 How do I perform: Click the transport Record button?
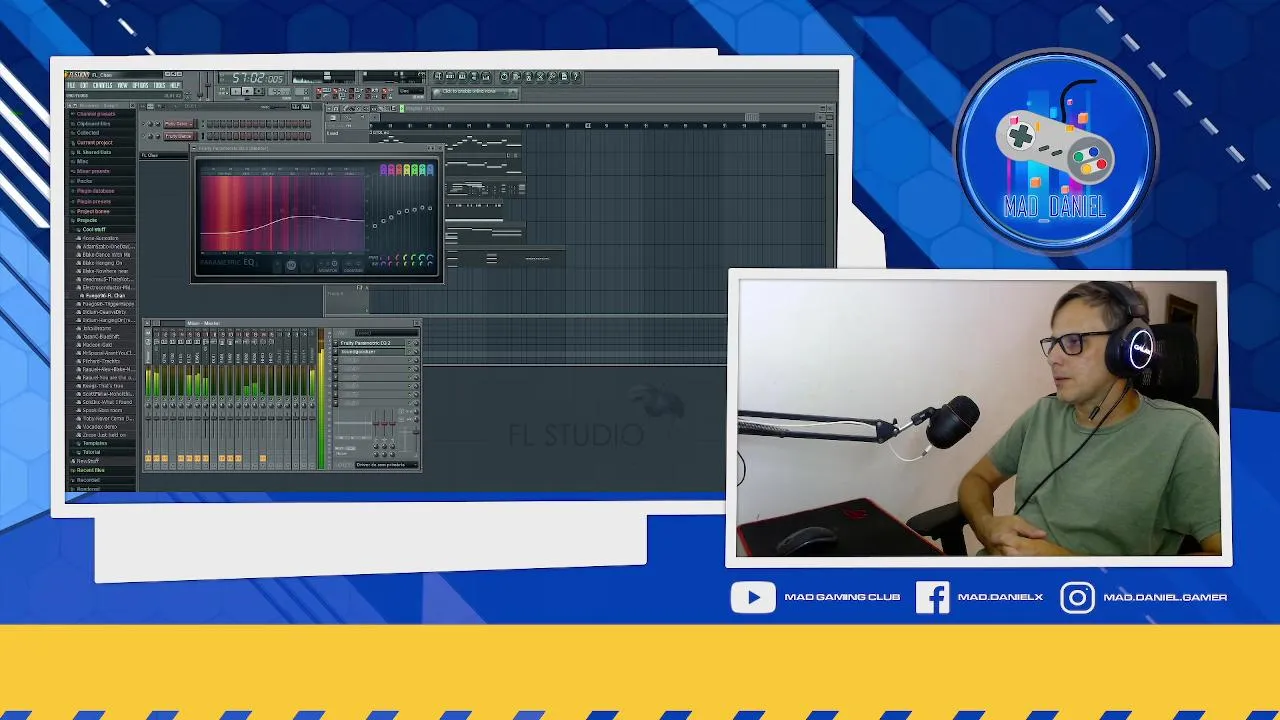click(x=259, y=91)
